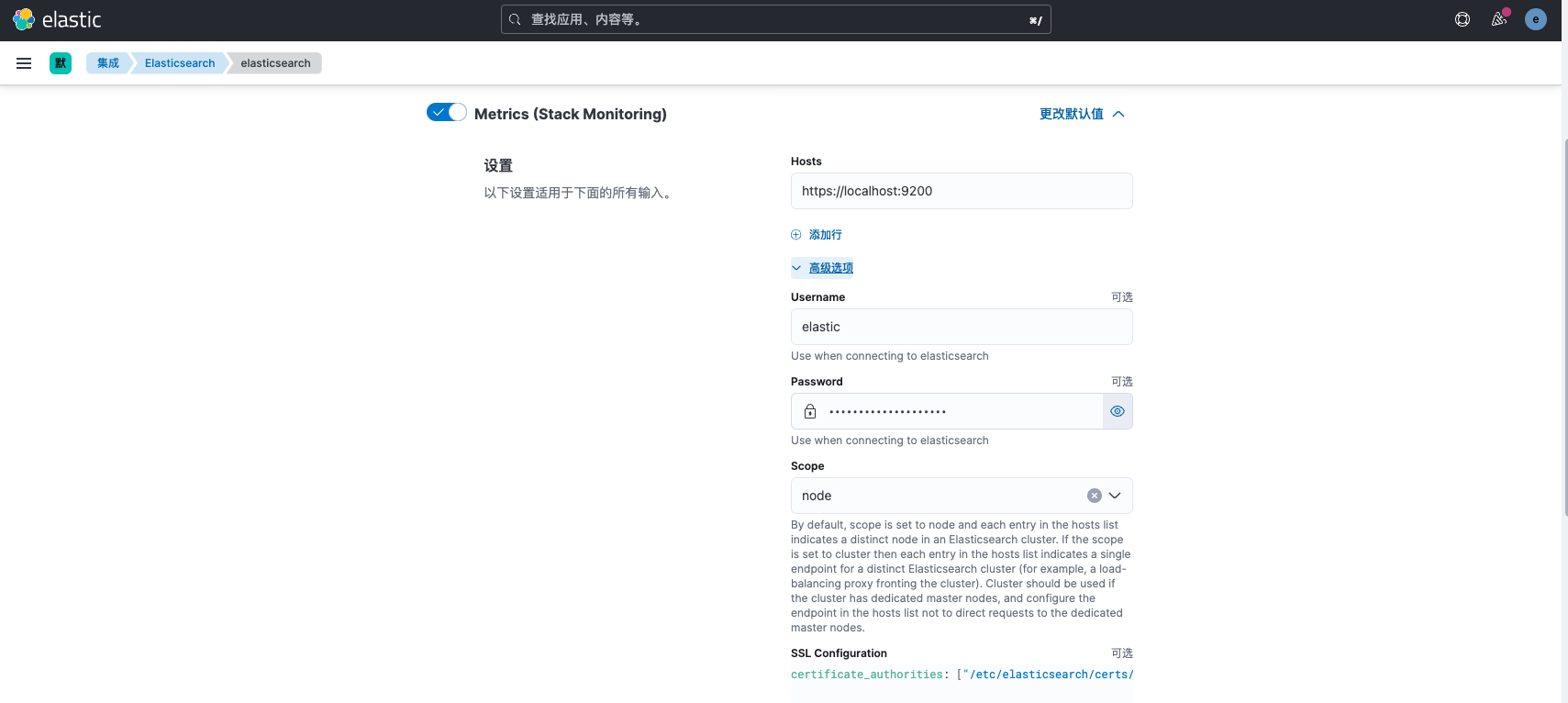Open the newsfeed notifications icon
The width and height of the screenshot is (1568, 703).
point(1499,19)
